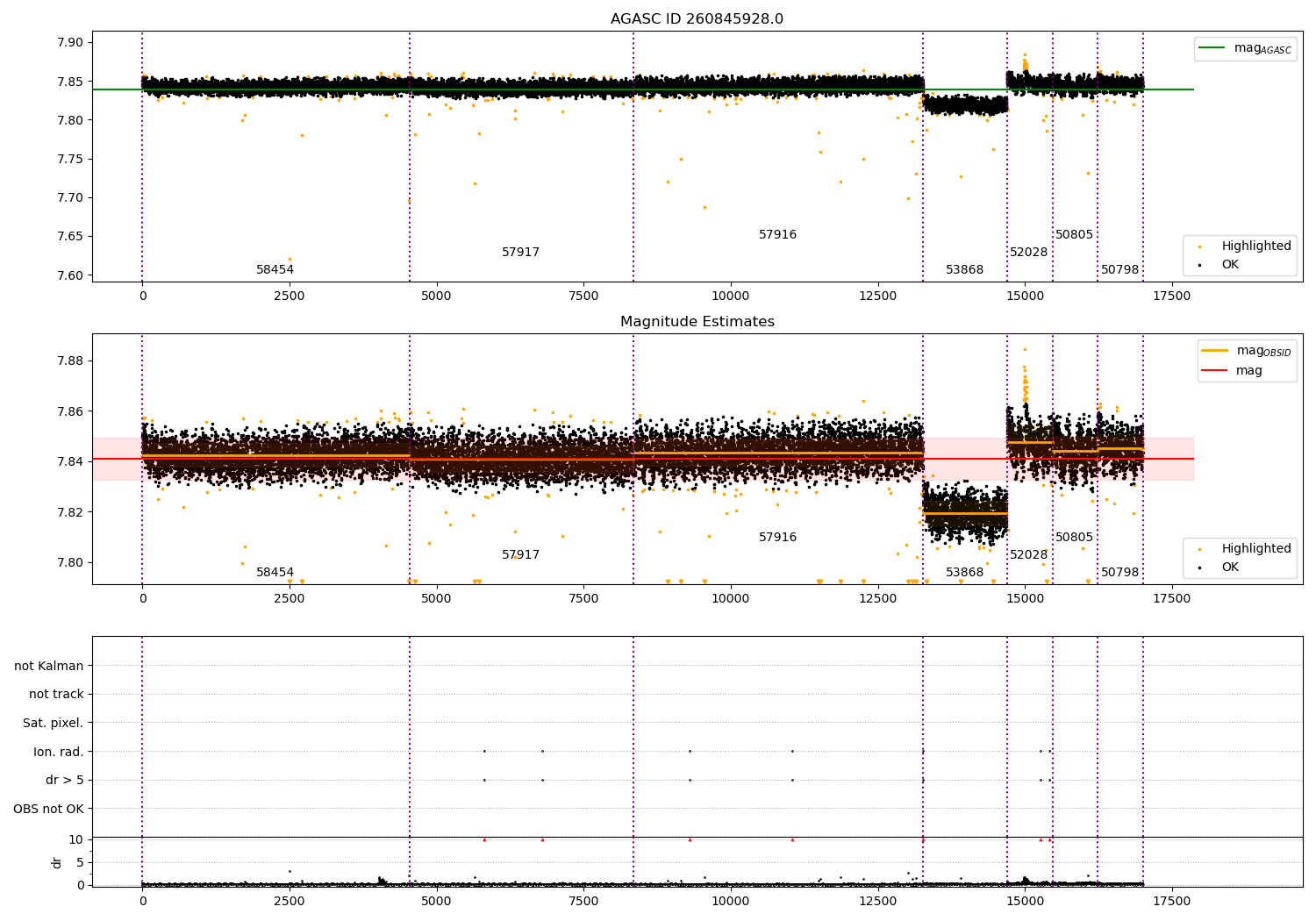
Task: Click obsid label 58454 in Magnitude Estimates plot
Action: 275,572
